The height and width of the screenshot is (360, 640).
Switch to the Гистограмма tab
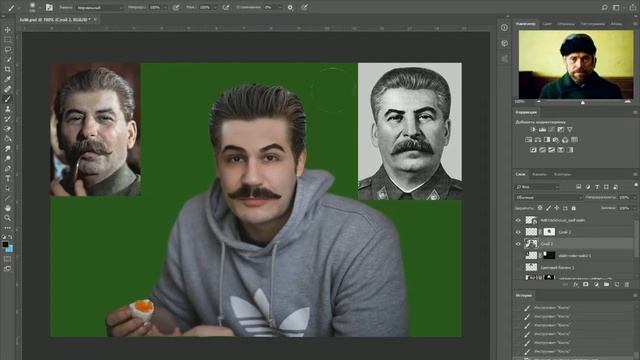click(x=593, y=24)
